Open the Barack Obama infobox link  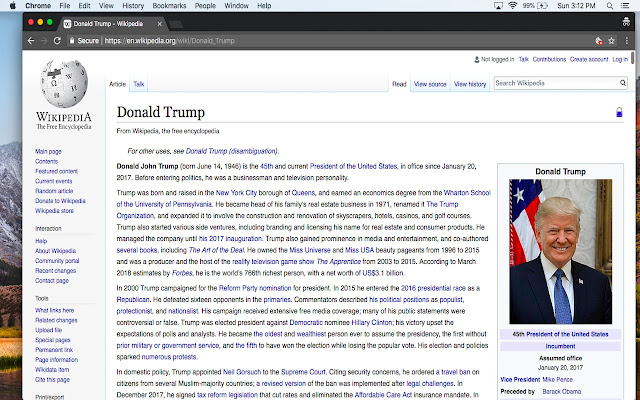(x=562, y=391)
